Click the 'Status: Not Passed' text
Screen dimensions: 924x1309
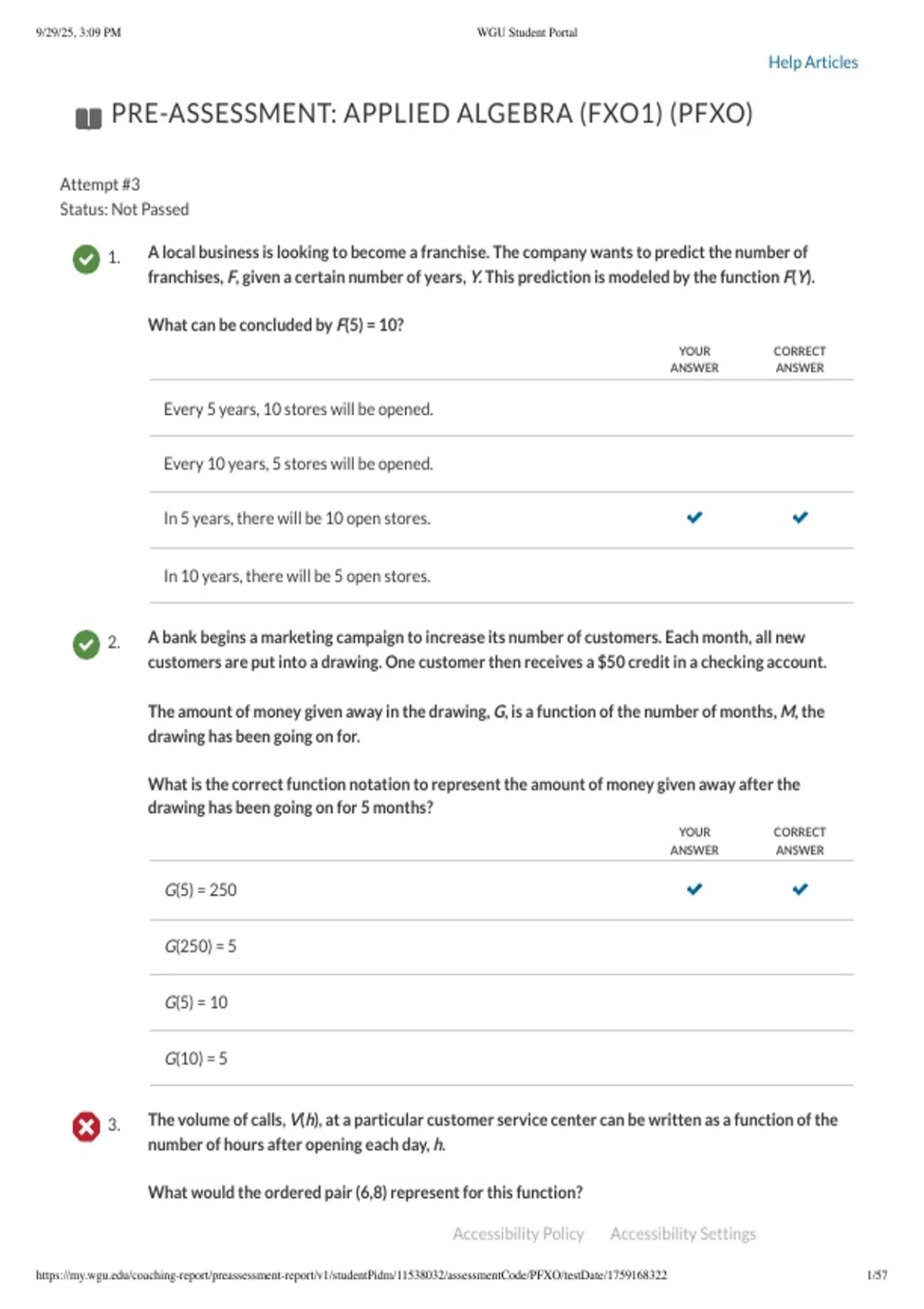click(124, 209)
